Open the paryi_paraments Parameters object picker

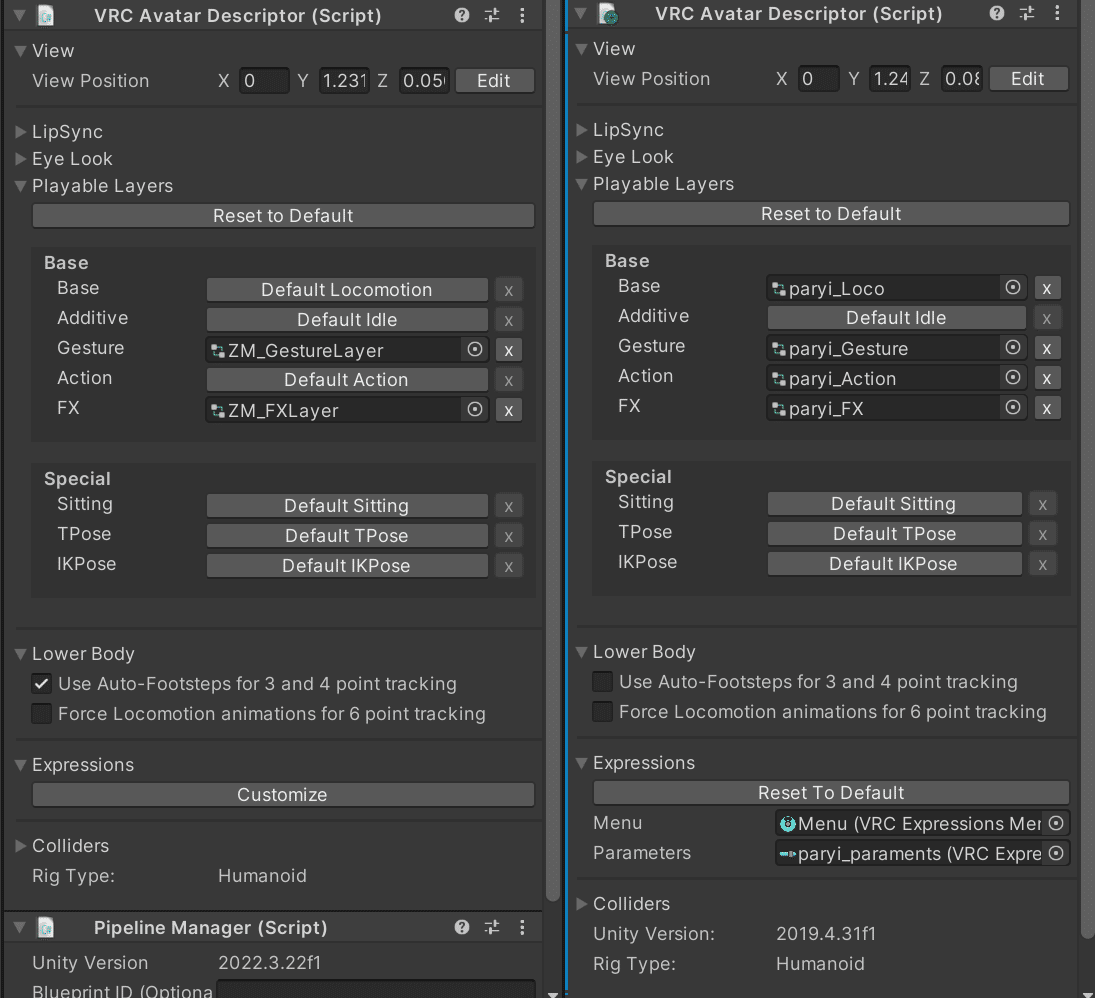1056,853
